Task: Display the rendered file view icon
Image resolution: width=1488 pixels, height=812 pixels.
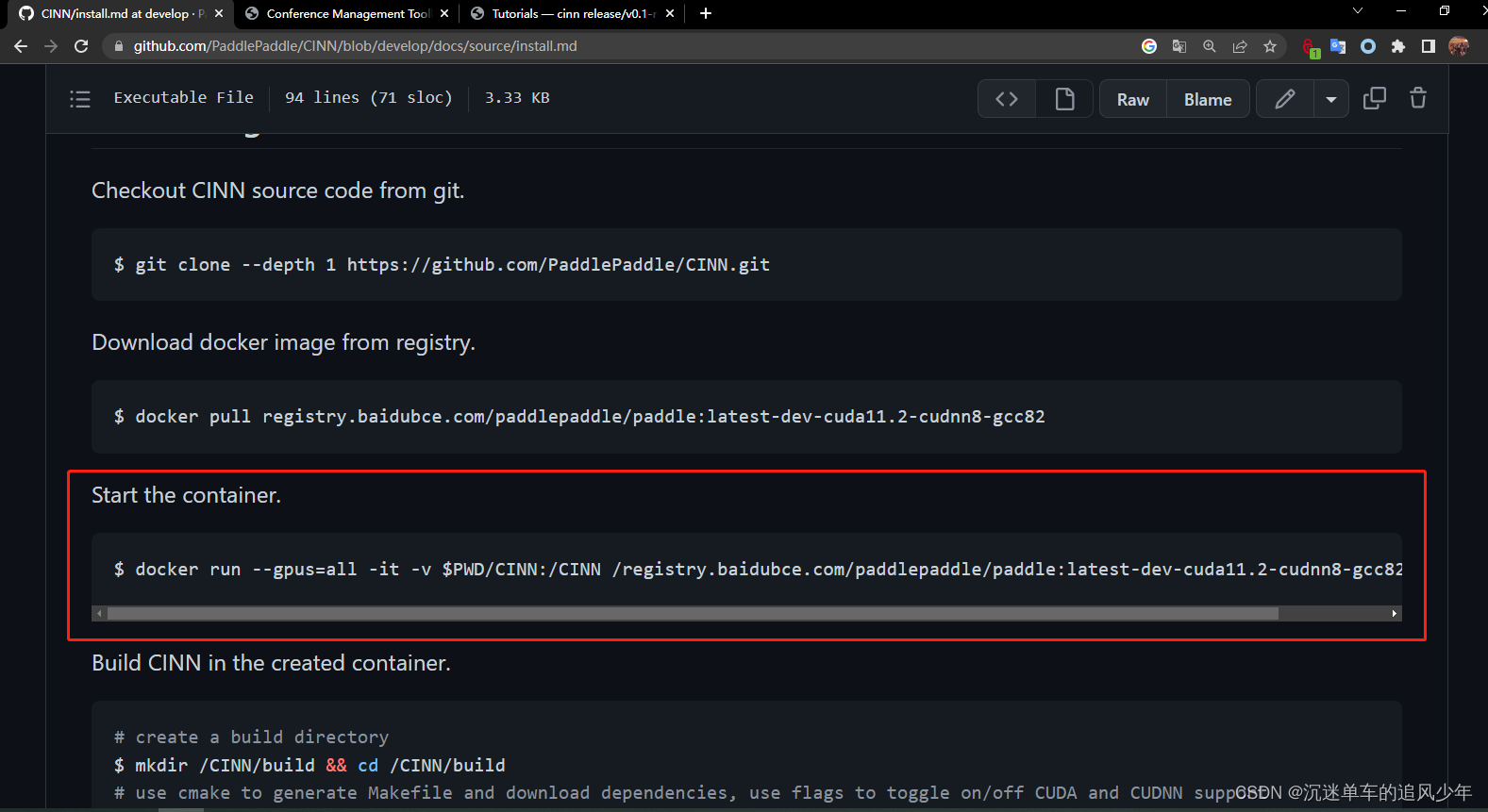Action: point(1064,99)
